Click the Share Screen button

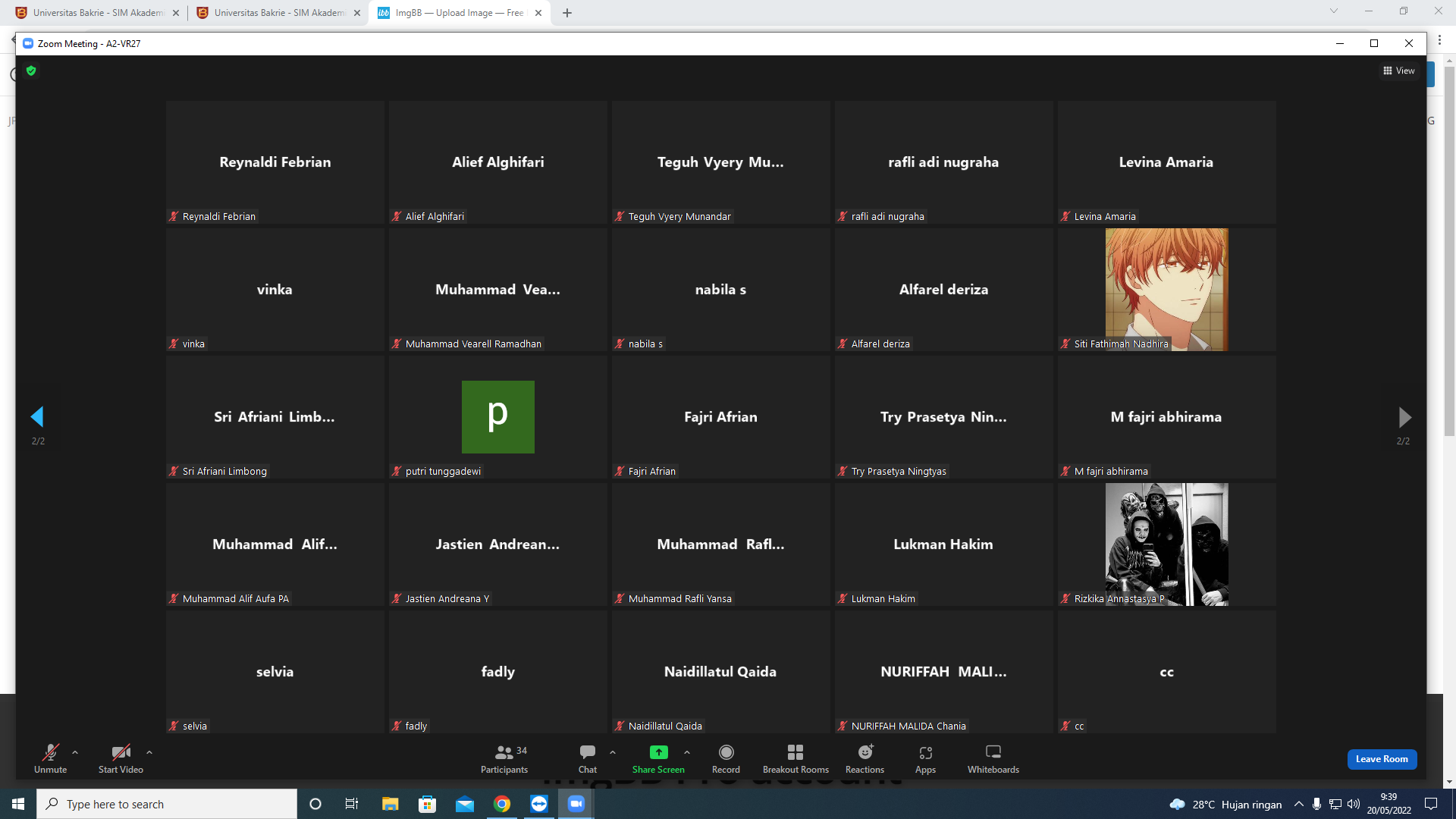click(x=658, y=758)
